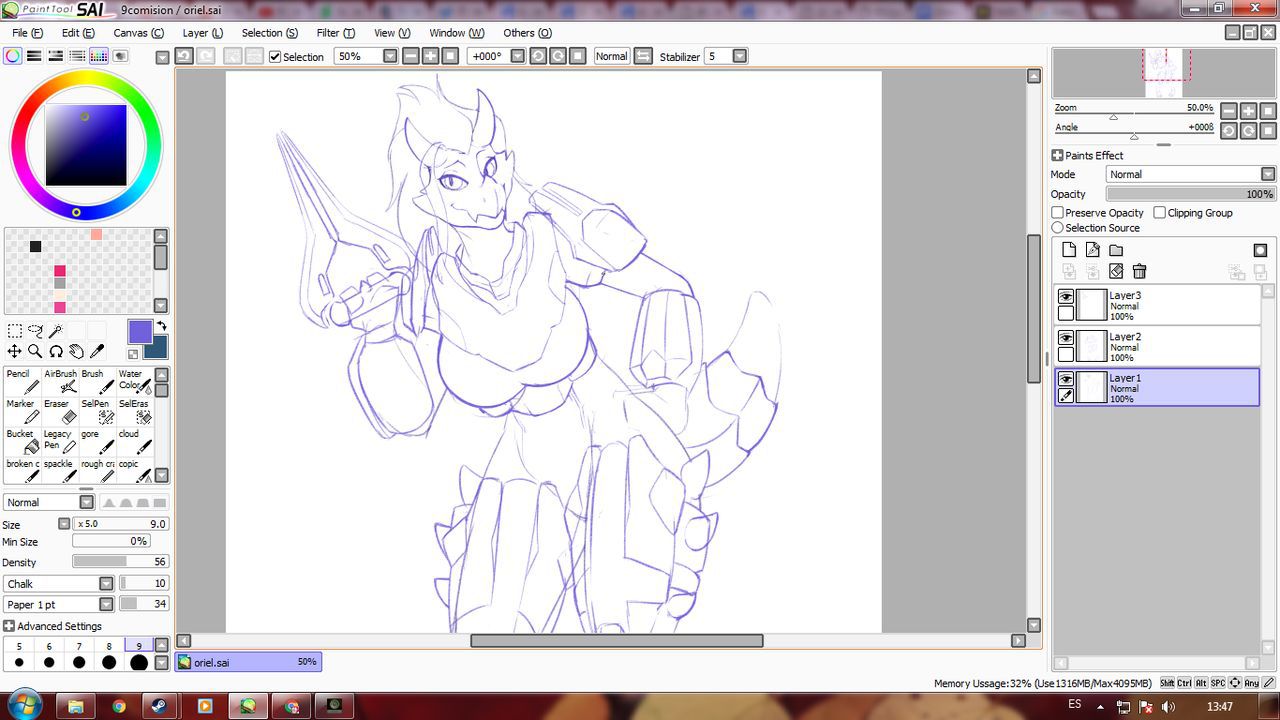Open the 50% zoom dropdown in toolbar
Screen dimensions: 1280x720
point(390,56)
